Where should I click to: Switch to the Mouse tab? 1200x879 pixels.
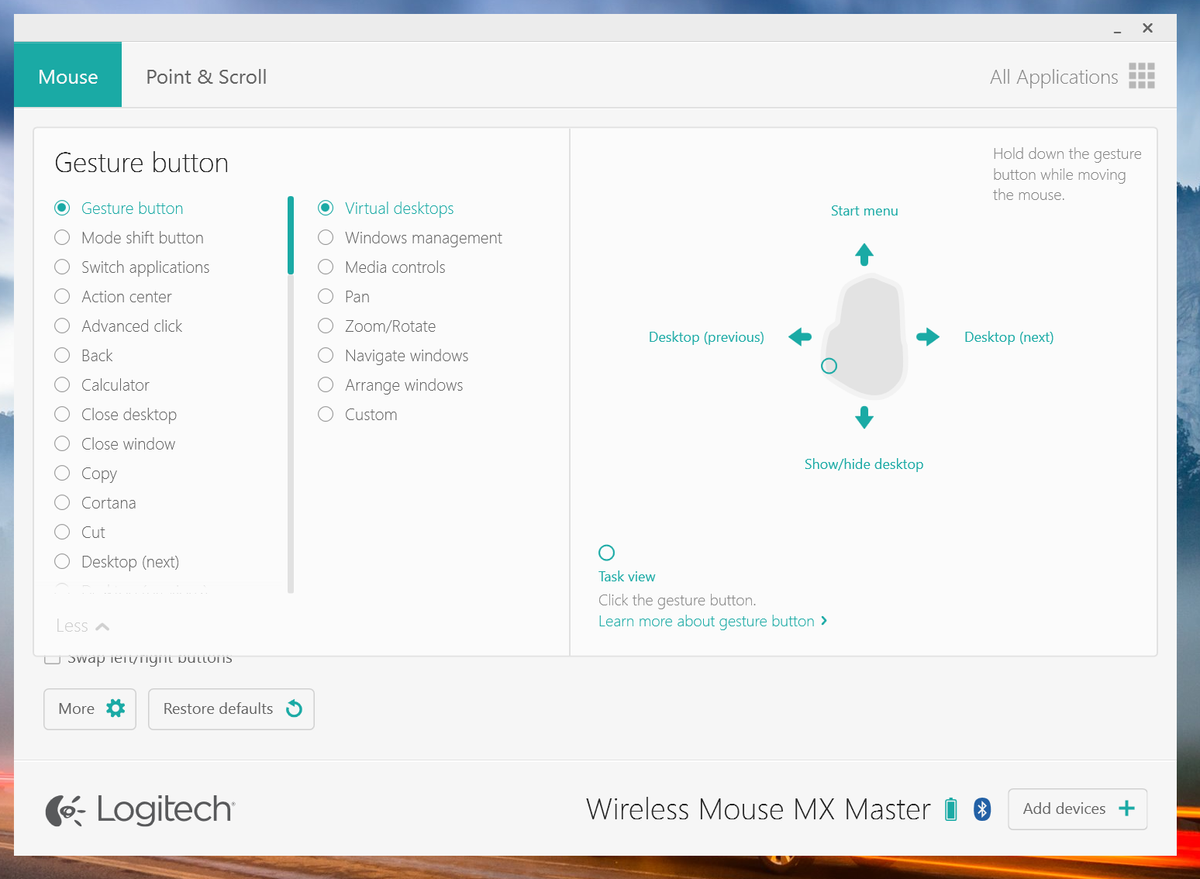tap(67, 76)
